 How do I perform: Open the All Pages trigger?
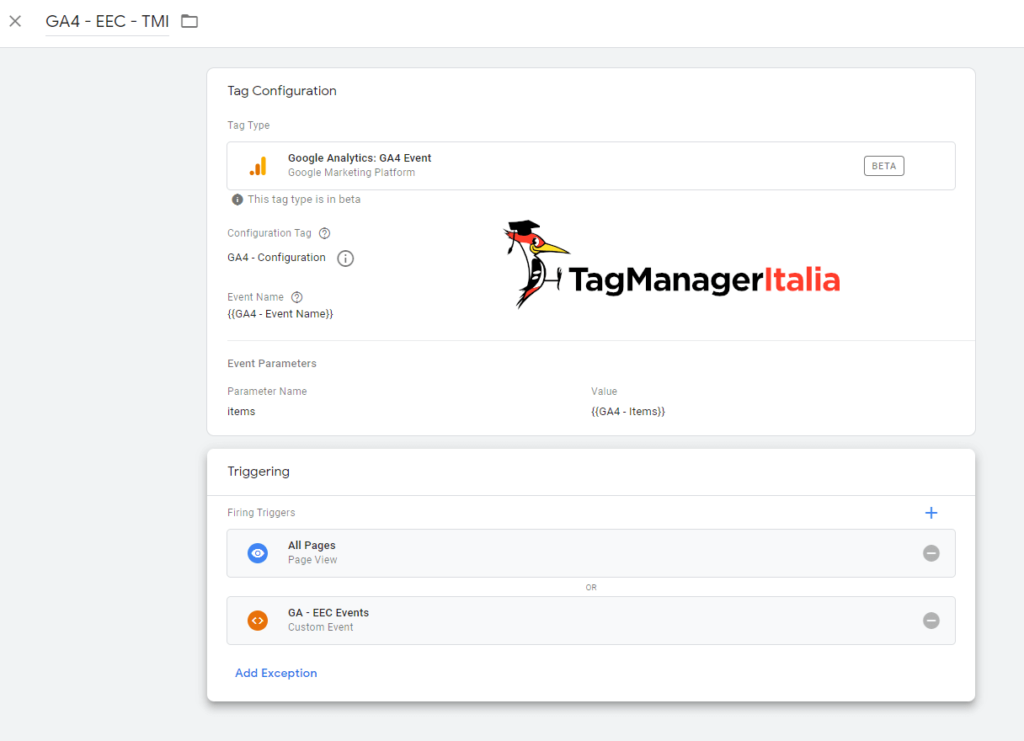pyautogui.click(x=591, y=553)
